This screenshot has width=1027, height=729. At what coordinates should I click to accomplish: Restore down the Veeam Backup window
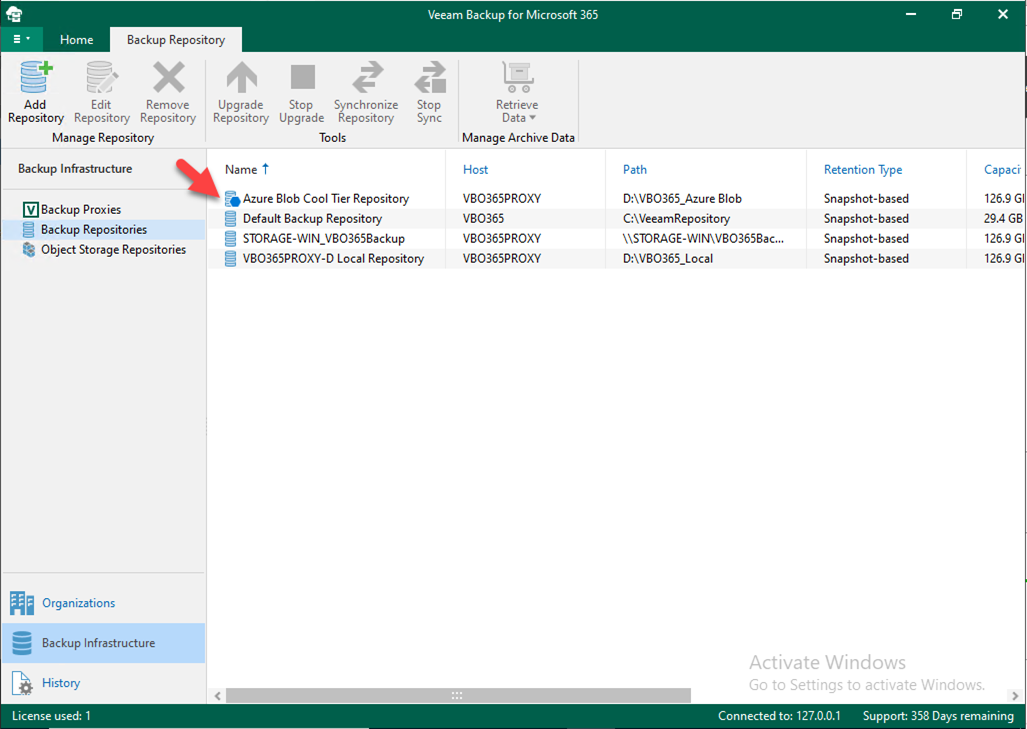(x=957, y=14)
